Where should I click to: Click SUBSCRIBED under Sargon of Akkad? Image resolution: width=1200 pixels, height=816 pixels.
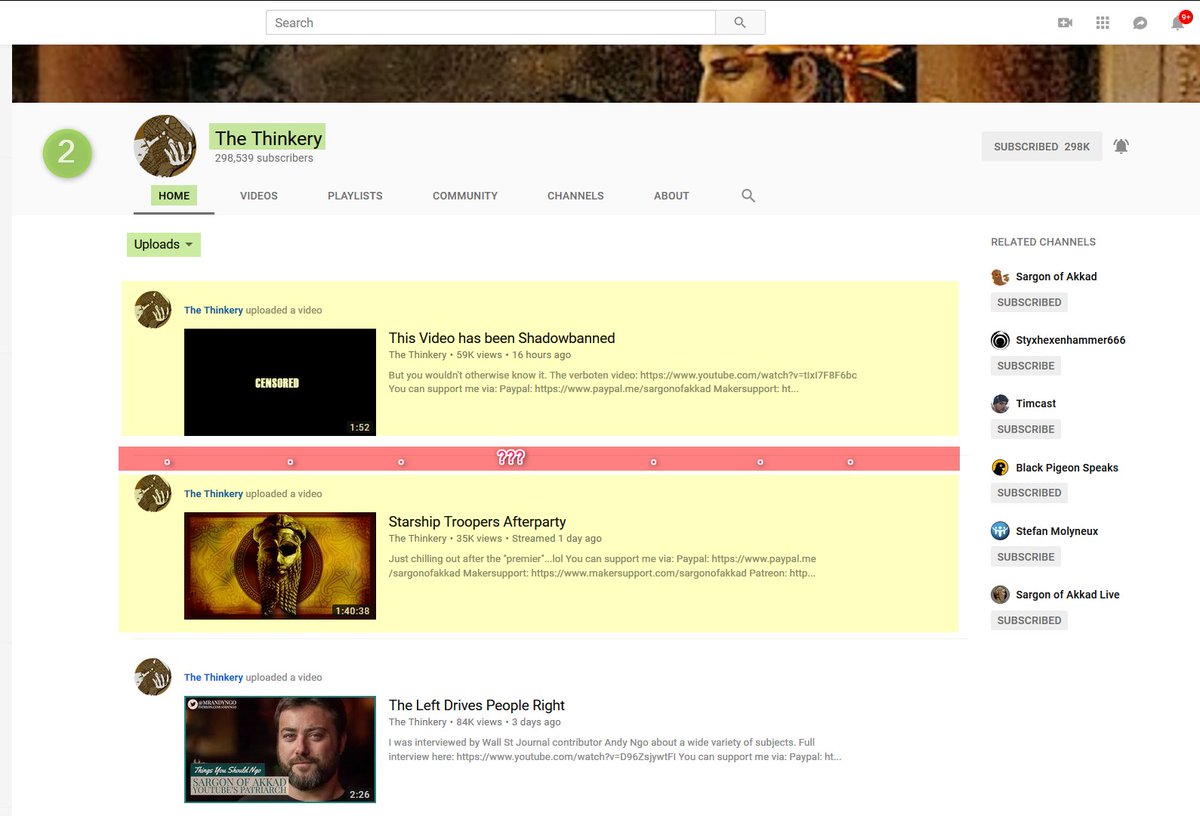[x=1029, y=302]
